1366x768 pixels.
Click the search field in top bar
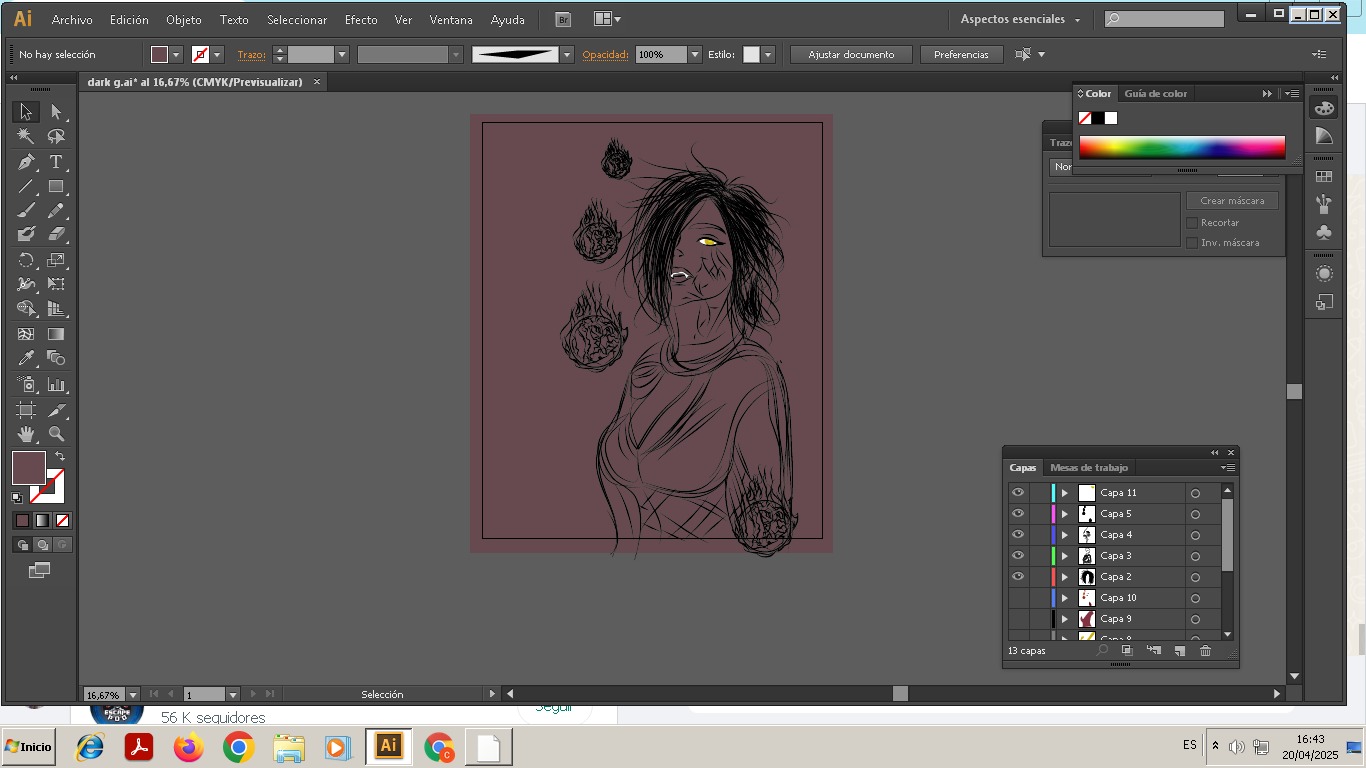1165,19
